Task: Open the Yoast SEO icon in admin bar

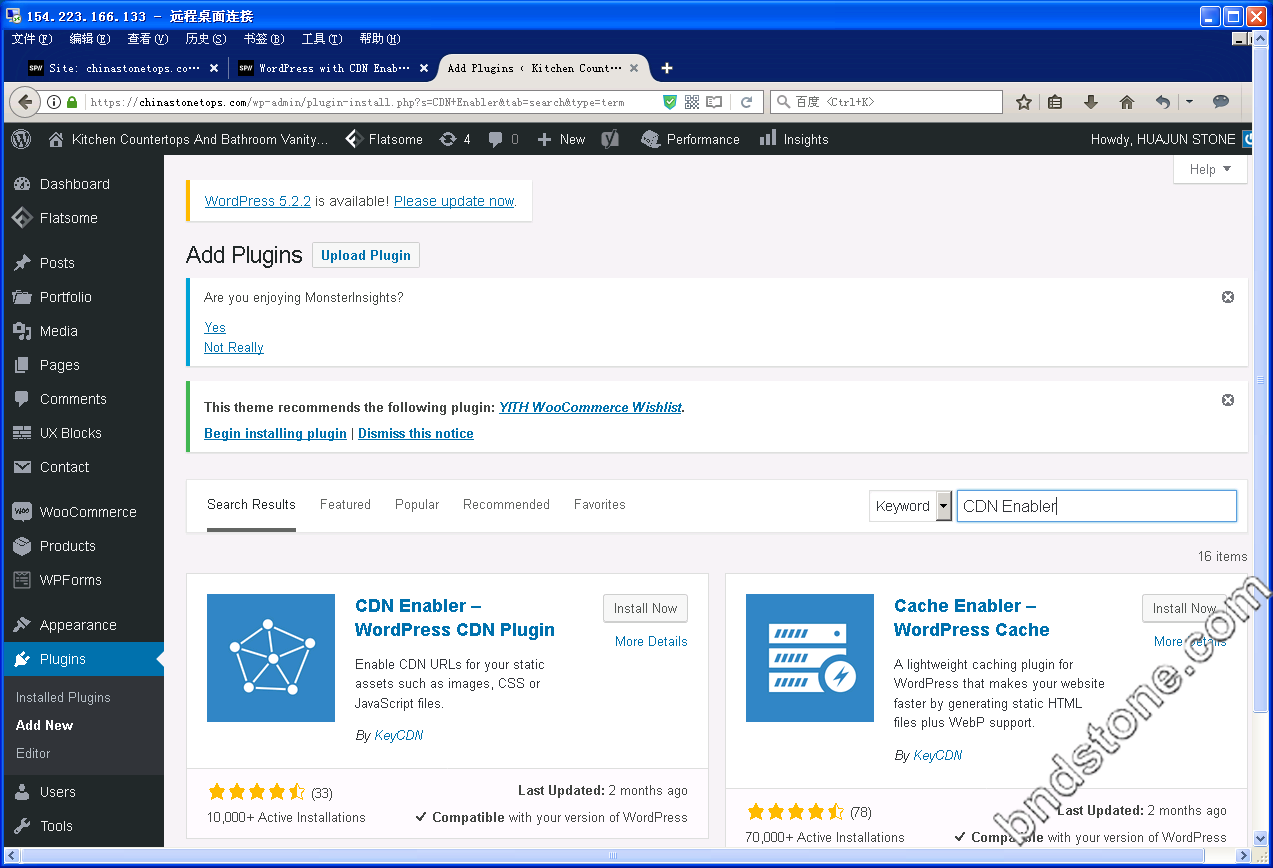Action: pyautogui.click(x=610, y=139)
